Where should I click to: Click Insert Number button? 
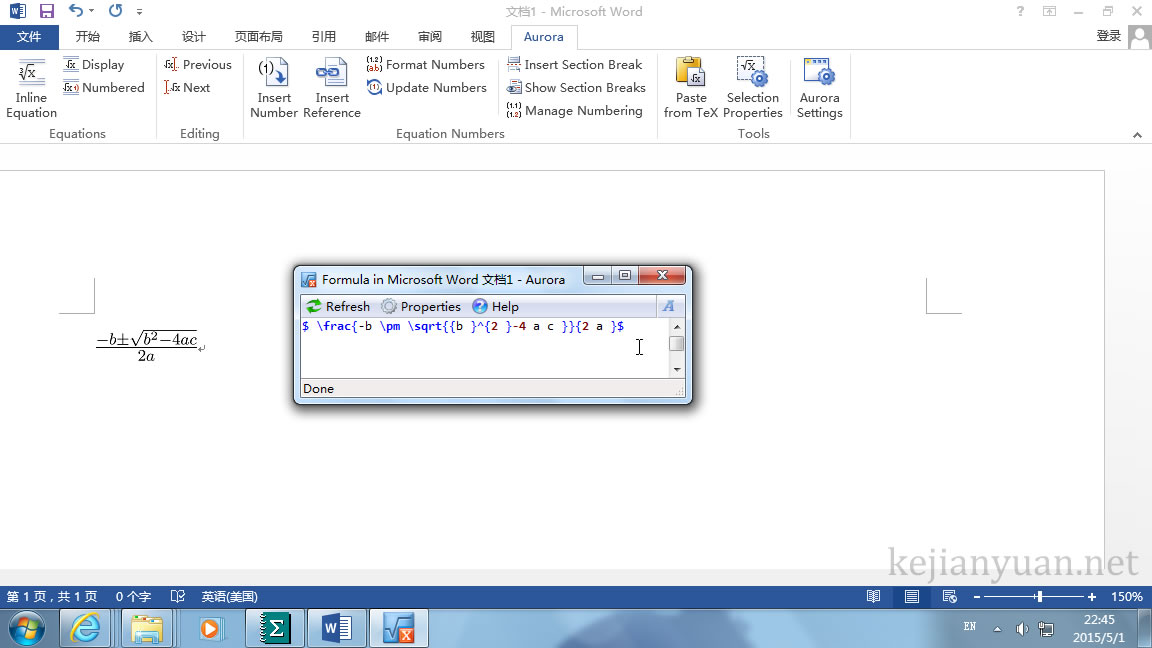tap(273, 87)
